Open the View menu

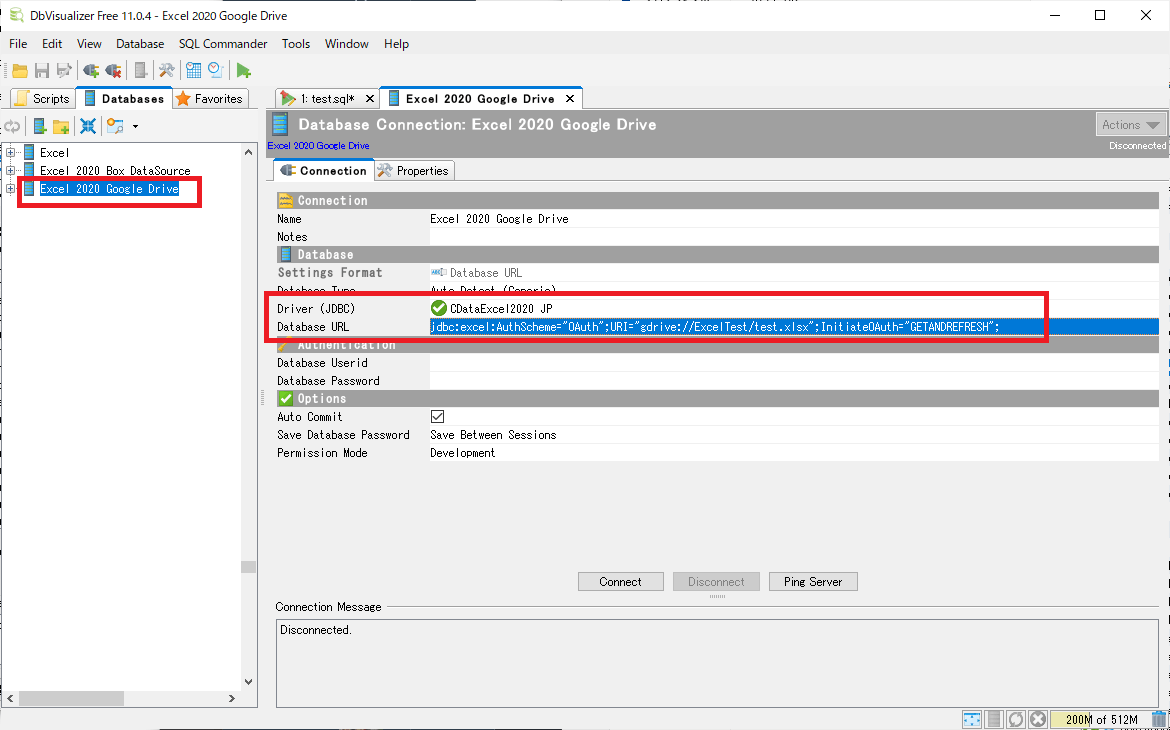pos(89,44)
